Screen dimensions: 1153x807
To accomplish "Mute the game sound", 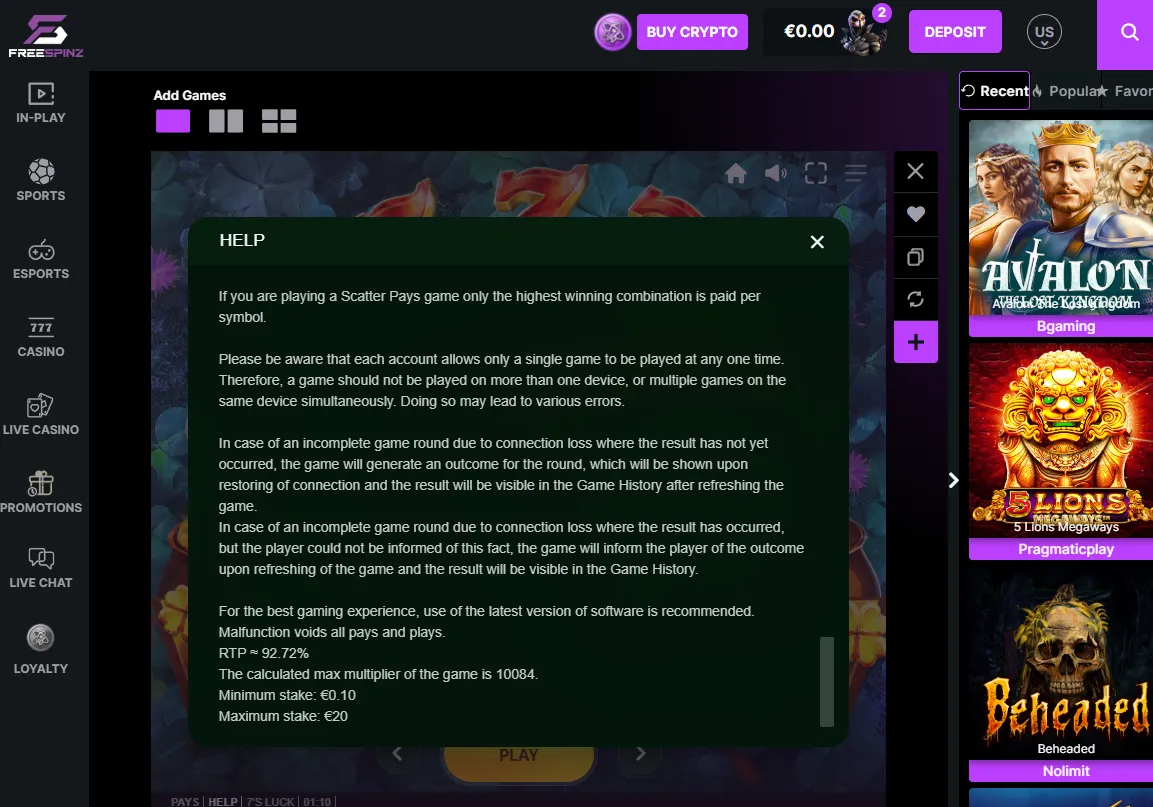I will click(776, 173).
